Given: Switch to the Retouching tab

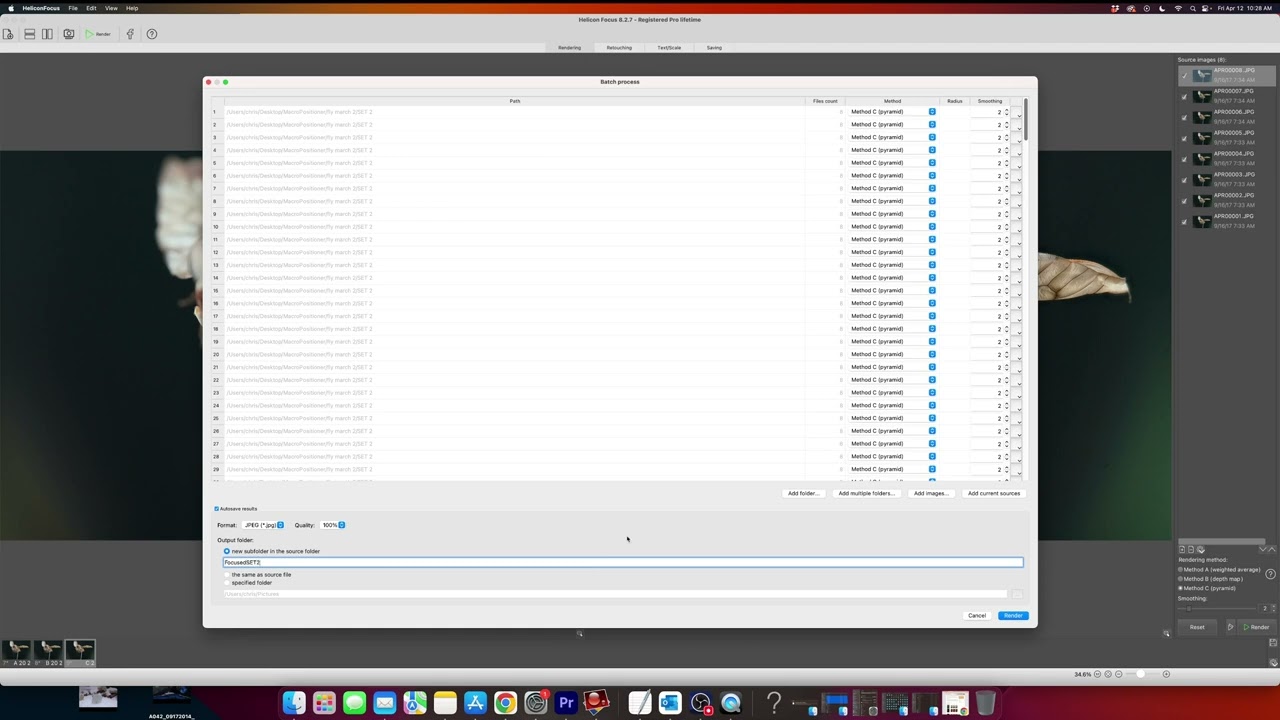Looking at the screenshot, I should (x=619, y=48).
